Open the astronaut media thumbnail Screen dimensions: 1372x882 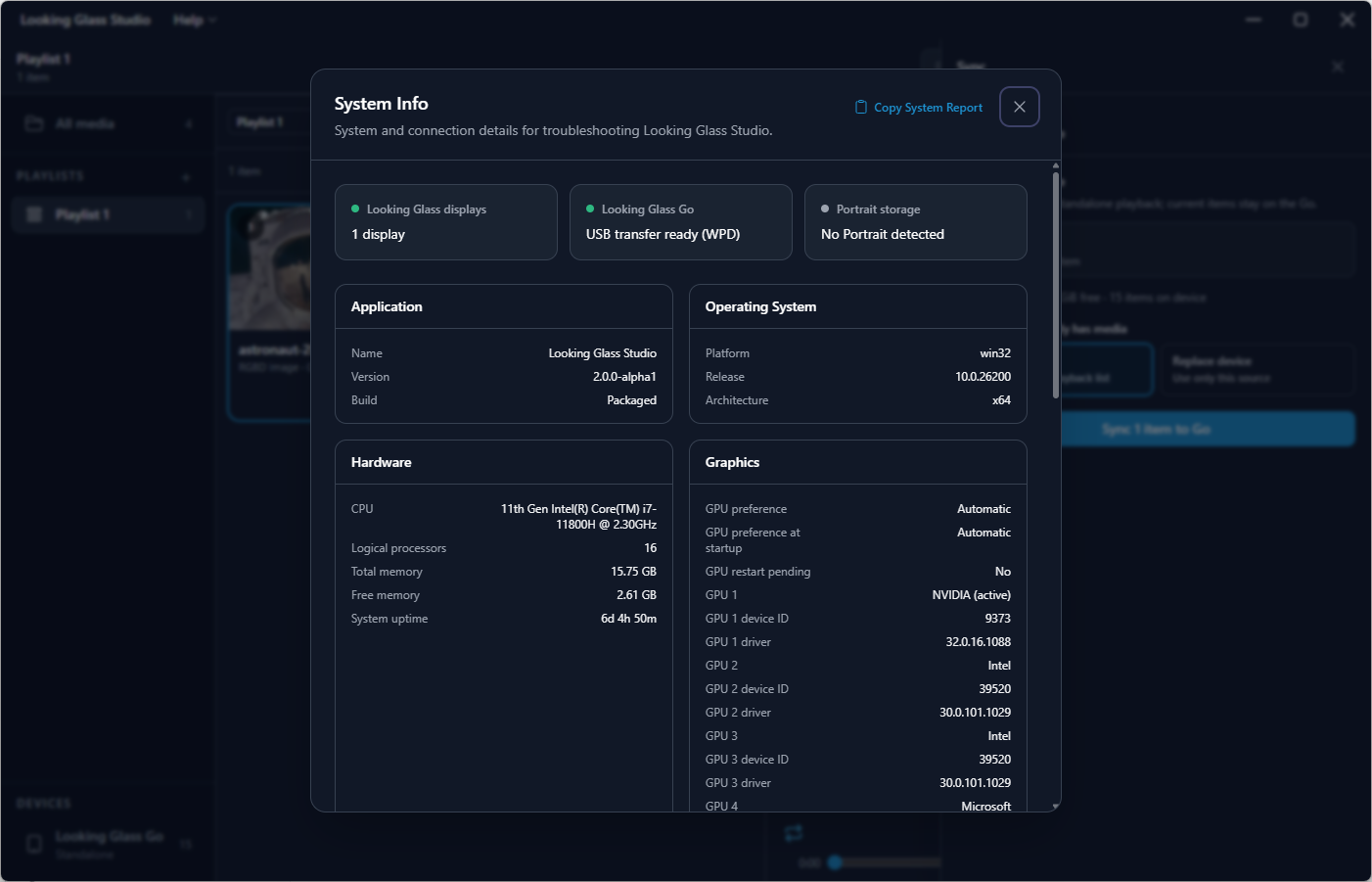point(269,266)
